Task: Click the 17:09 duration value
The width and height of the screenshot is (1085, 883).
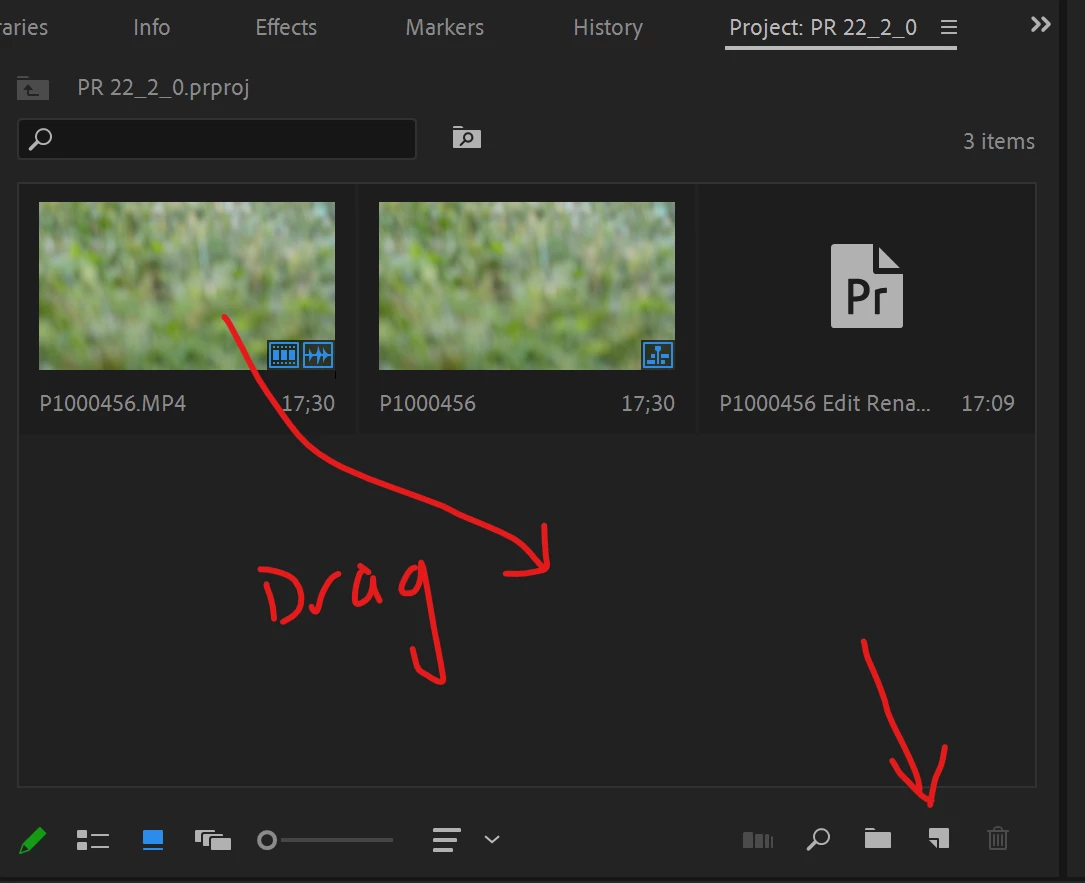Action: [988, 403]
